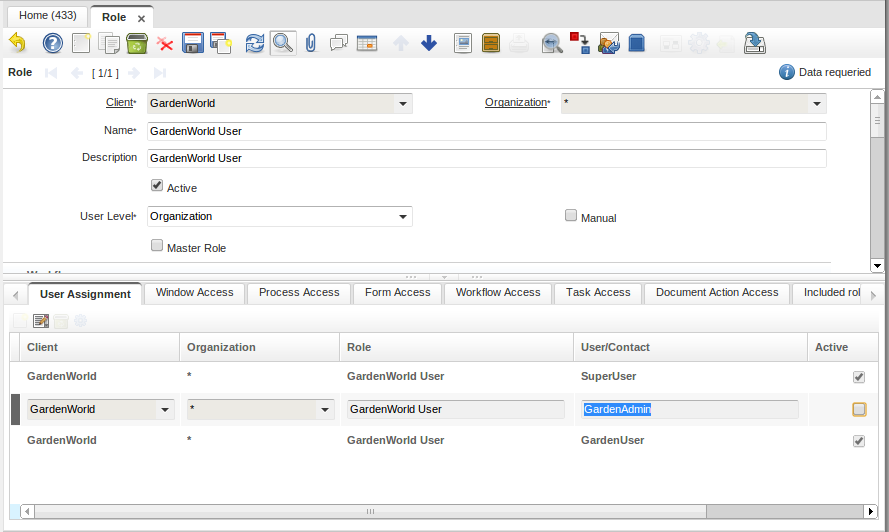Click the undo yellow arrow icon
Screen dimensions: 889x532
pyautogui.click(x=17, y=43)
